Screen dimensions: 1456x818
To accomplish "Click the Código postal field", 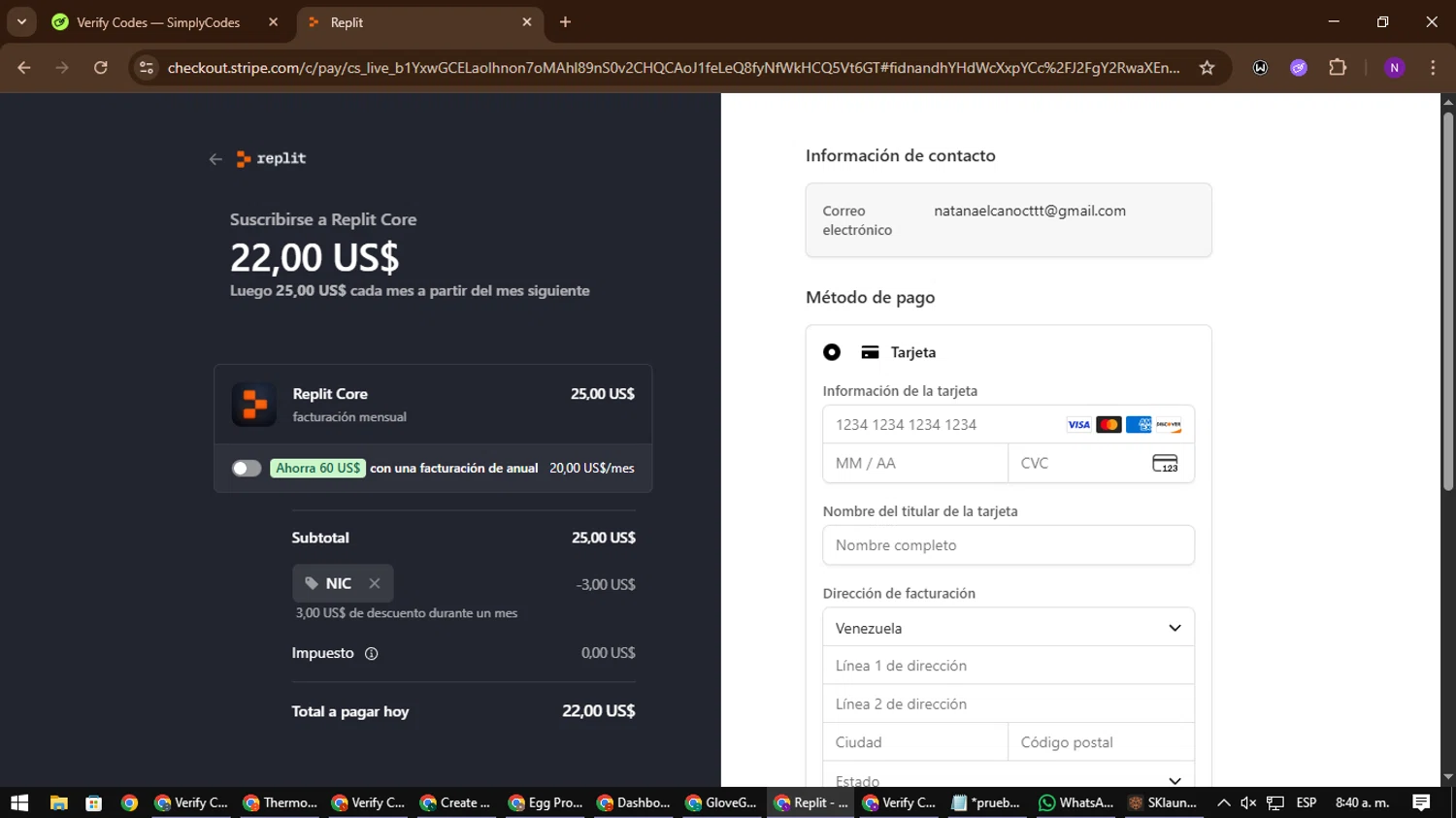I will 1101,742.
